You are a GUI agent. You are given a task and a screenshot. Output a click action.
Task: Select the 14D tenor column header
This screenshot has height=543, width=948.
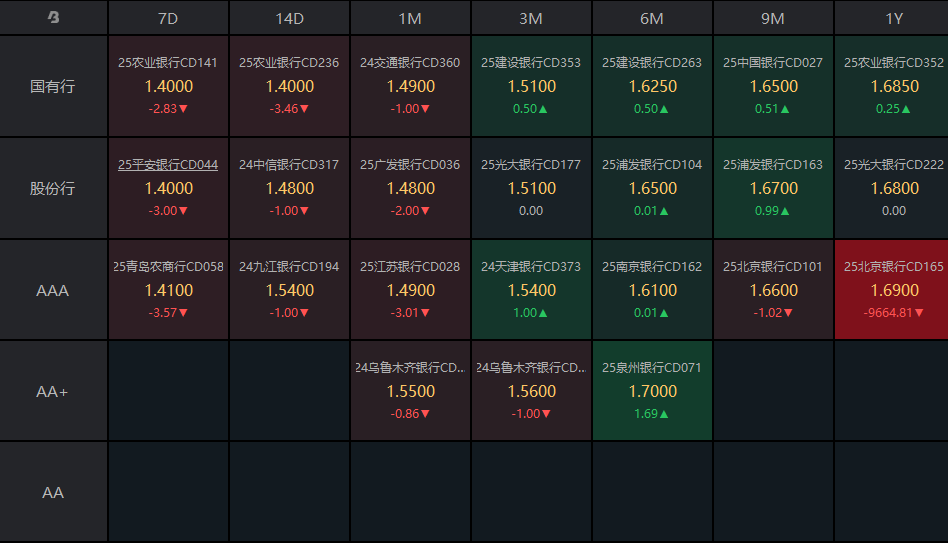tap(289, 18)
